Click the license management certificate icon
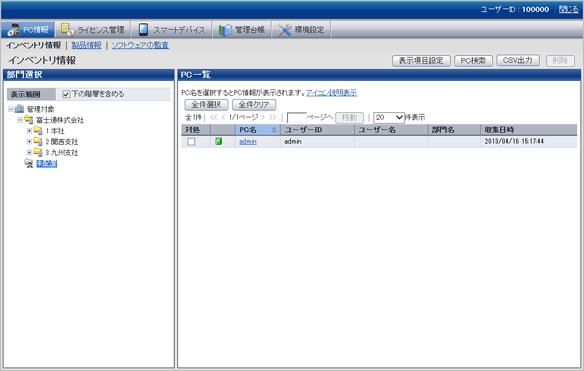The image size is (584, 371). pyautogui.click(x=67, y=30)
